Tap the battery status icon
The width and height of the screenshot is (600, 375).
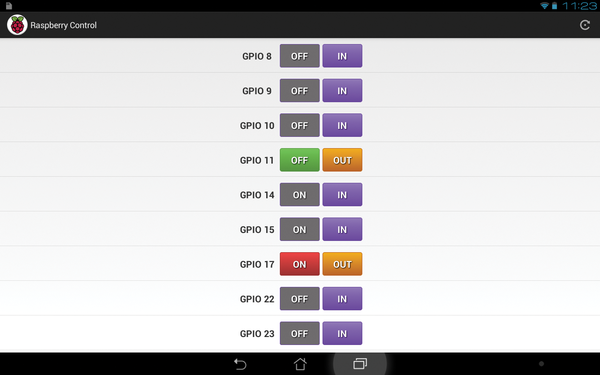554,6
